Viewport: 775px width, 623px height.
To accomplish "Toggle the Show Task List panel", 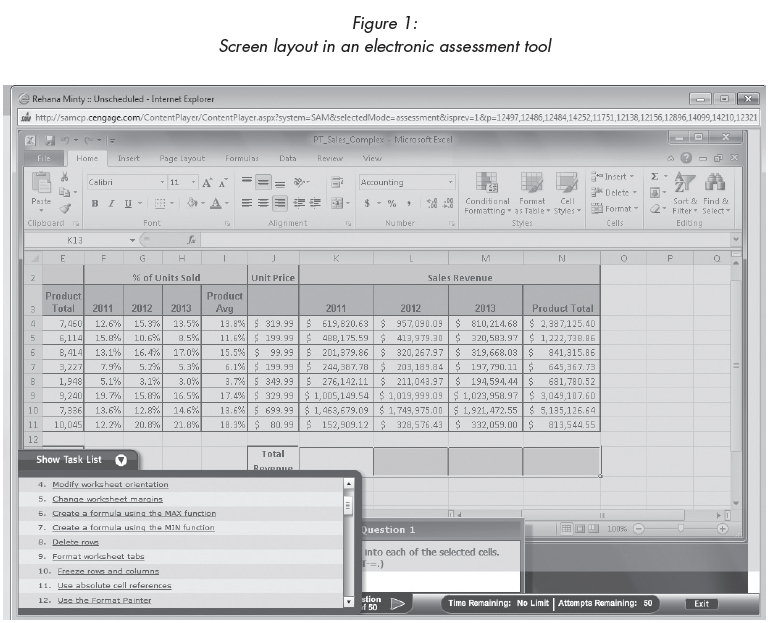I will point(121,460).
